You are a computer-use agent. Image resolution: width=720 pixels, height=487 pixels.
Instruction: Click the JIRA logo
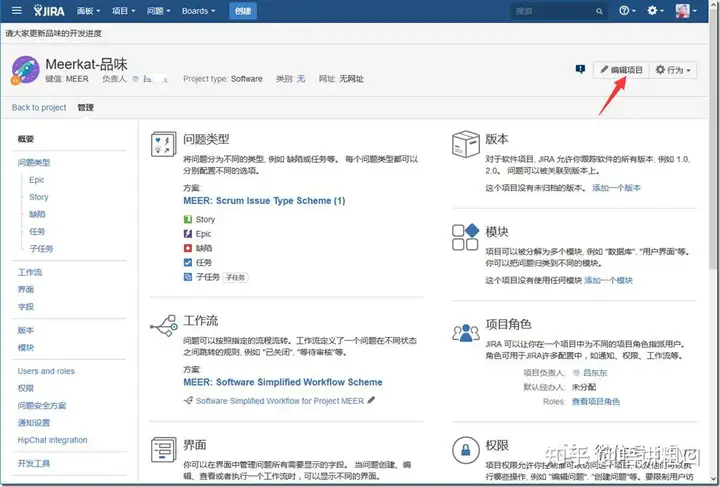coord(49,11)
